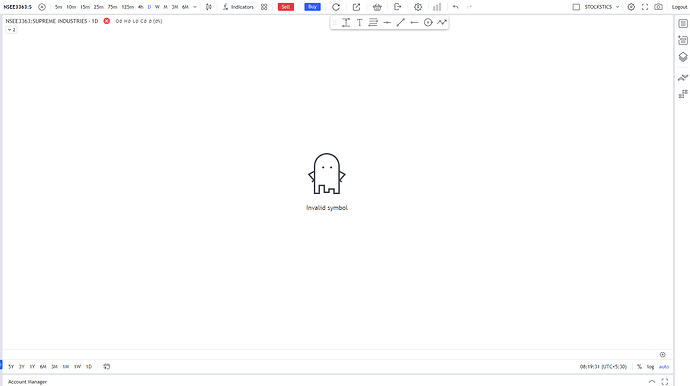The image size is (690, 386).
Task: Select the horizontal ray tool
Action: 414,22
